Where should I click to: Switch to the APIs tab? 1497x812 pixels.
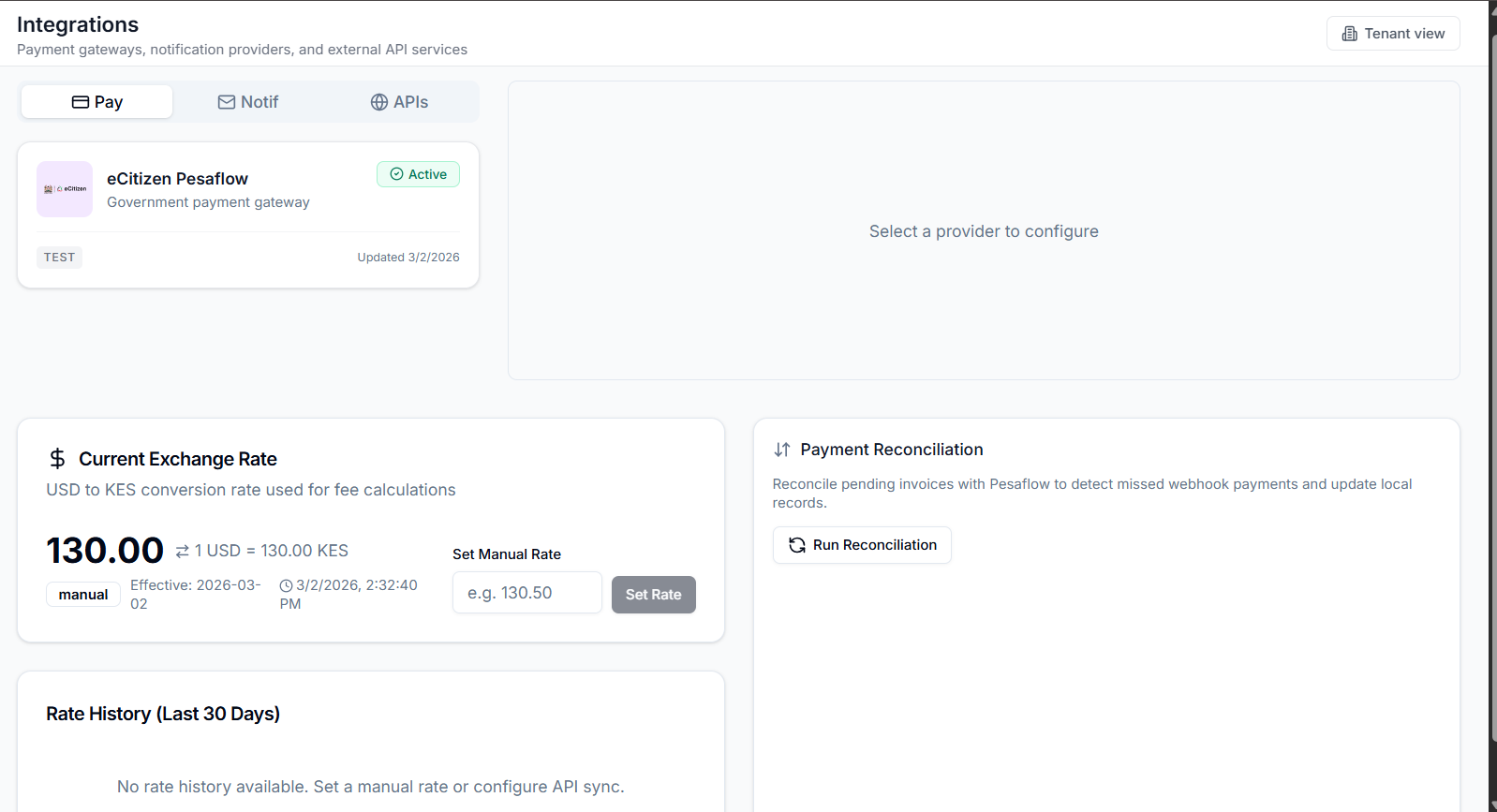400,102
